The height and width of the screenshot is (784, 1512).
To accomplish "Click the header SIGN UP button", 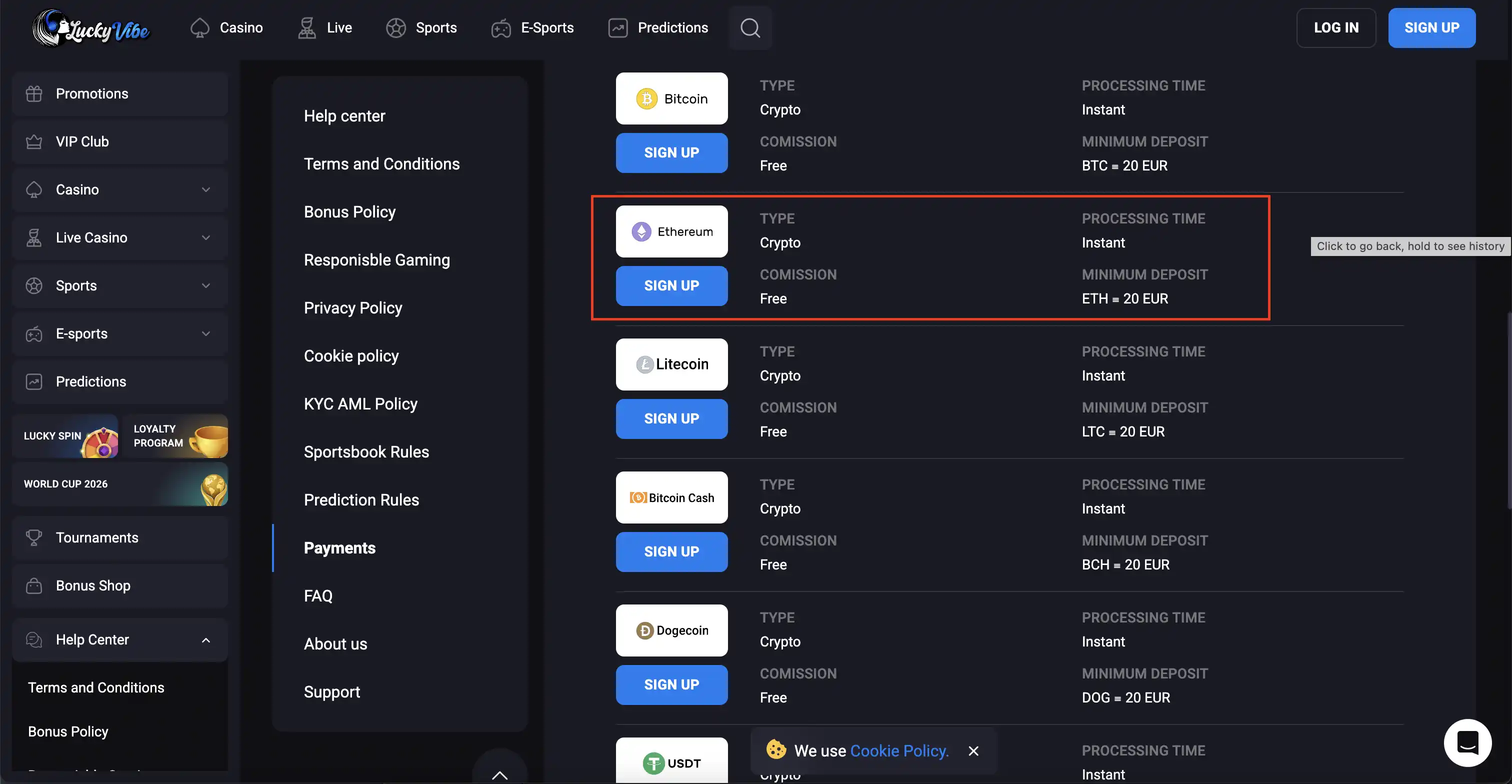I will [1431, 27].
